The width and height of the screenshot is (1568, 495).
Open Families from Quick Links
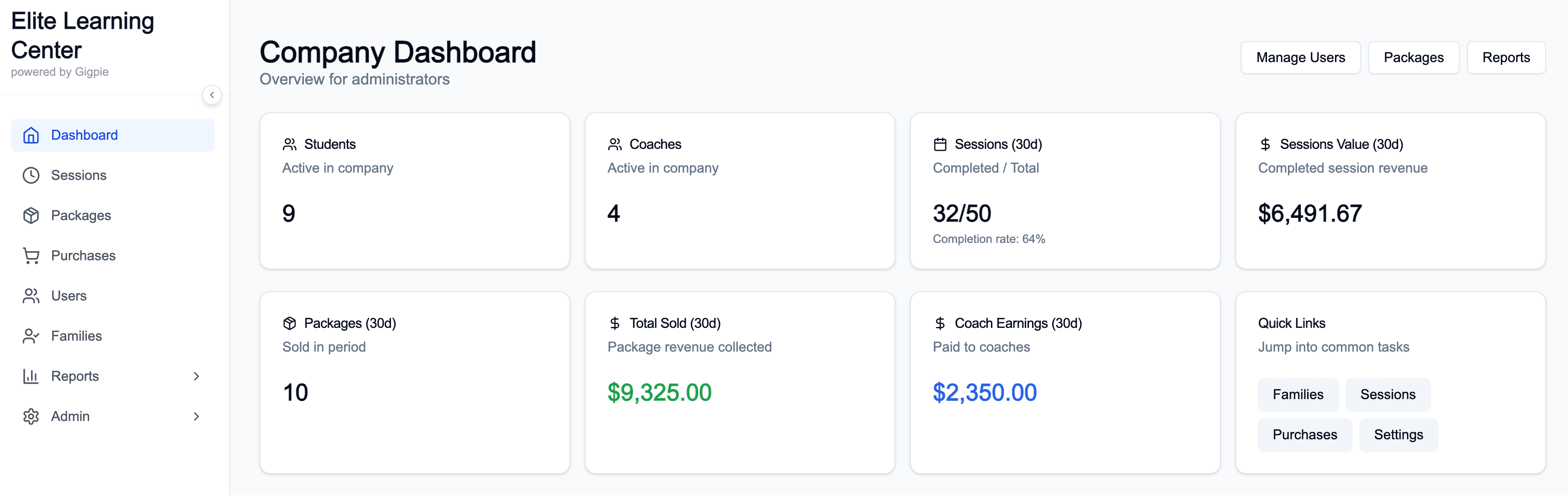coord(1298,395)
